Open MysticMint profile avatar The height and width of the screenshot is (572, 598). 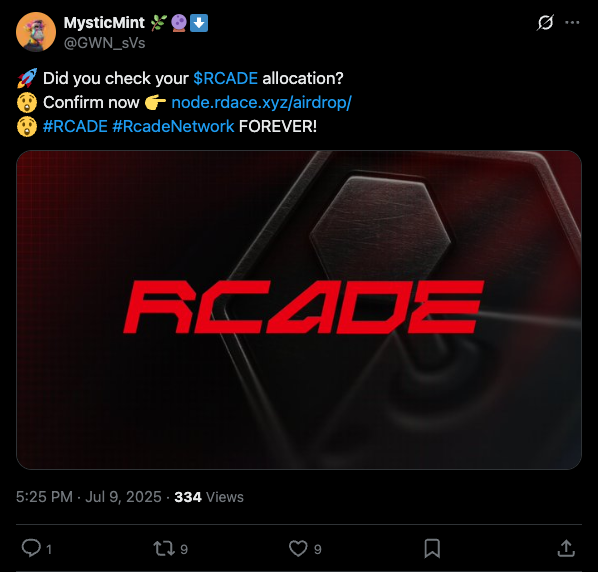tap(36, 32)
